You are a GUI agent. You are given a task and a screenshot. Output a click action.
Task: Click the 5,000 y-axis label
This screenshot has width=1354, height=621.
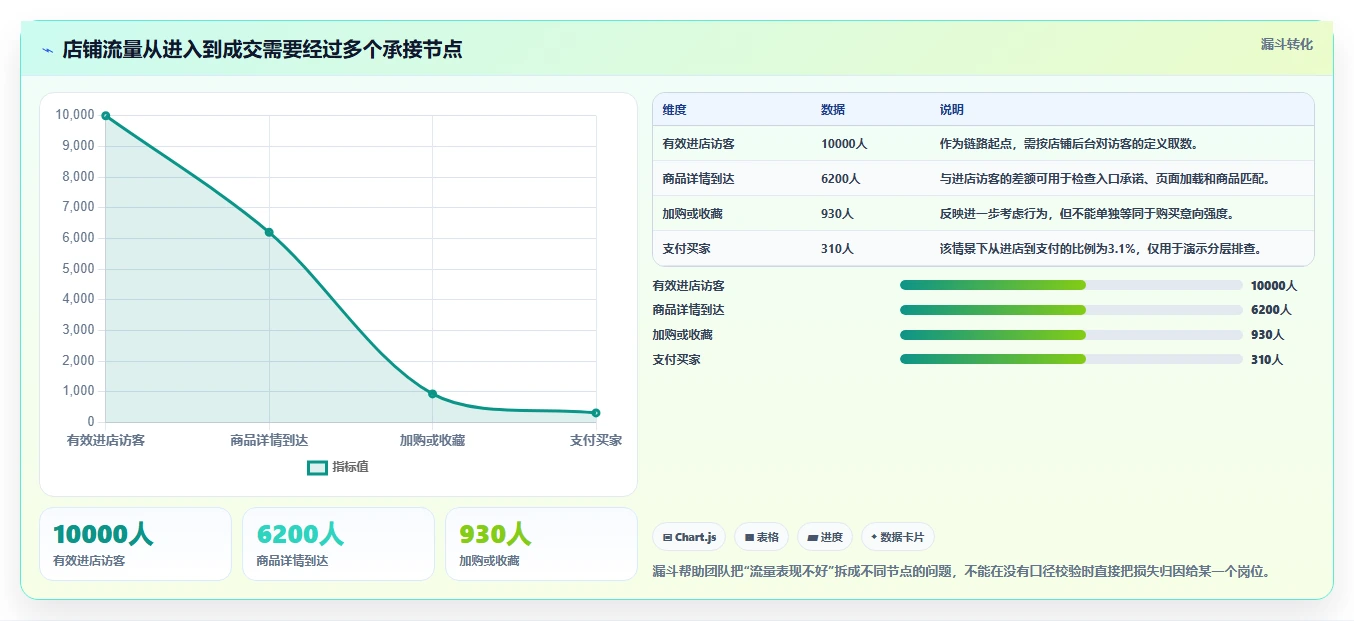[78, 269]
